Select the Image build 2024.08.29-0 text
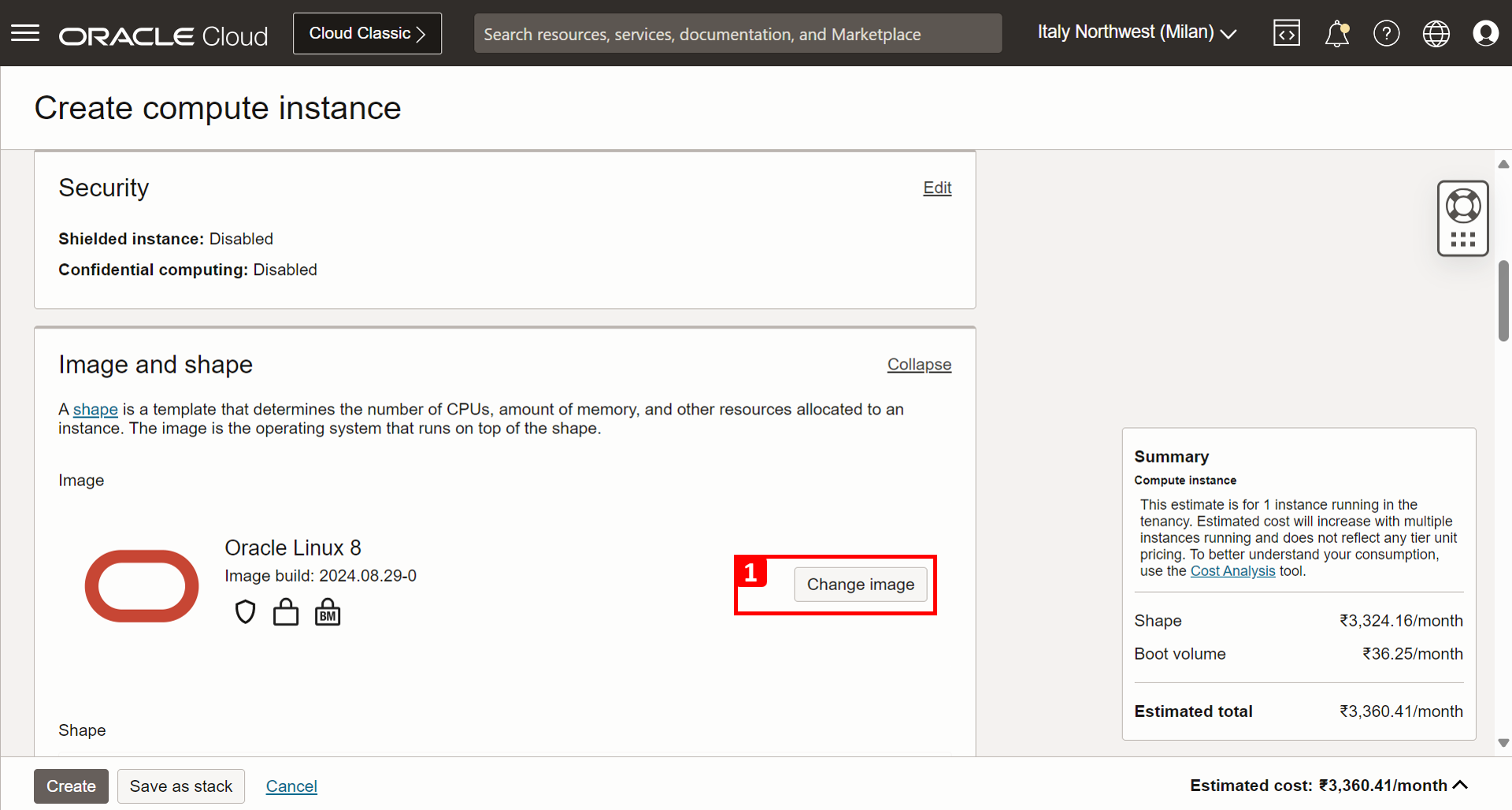Viewport: 1512px width, 810px height. click(x=321, y=576)
